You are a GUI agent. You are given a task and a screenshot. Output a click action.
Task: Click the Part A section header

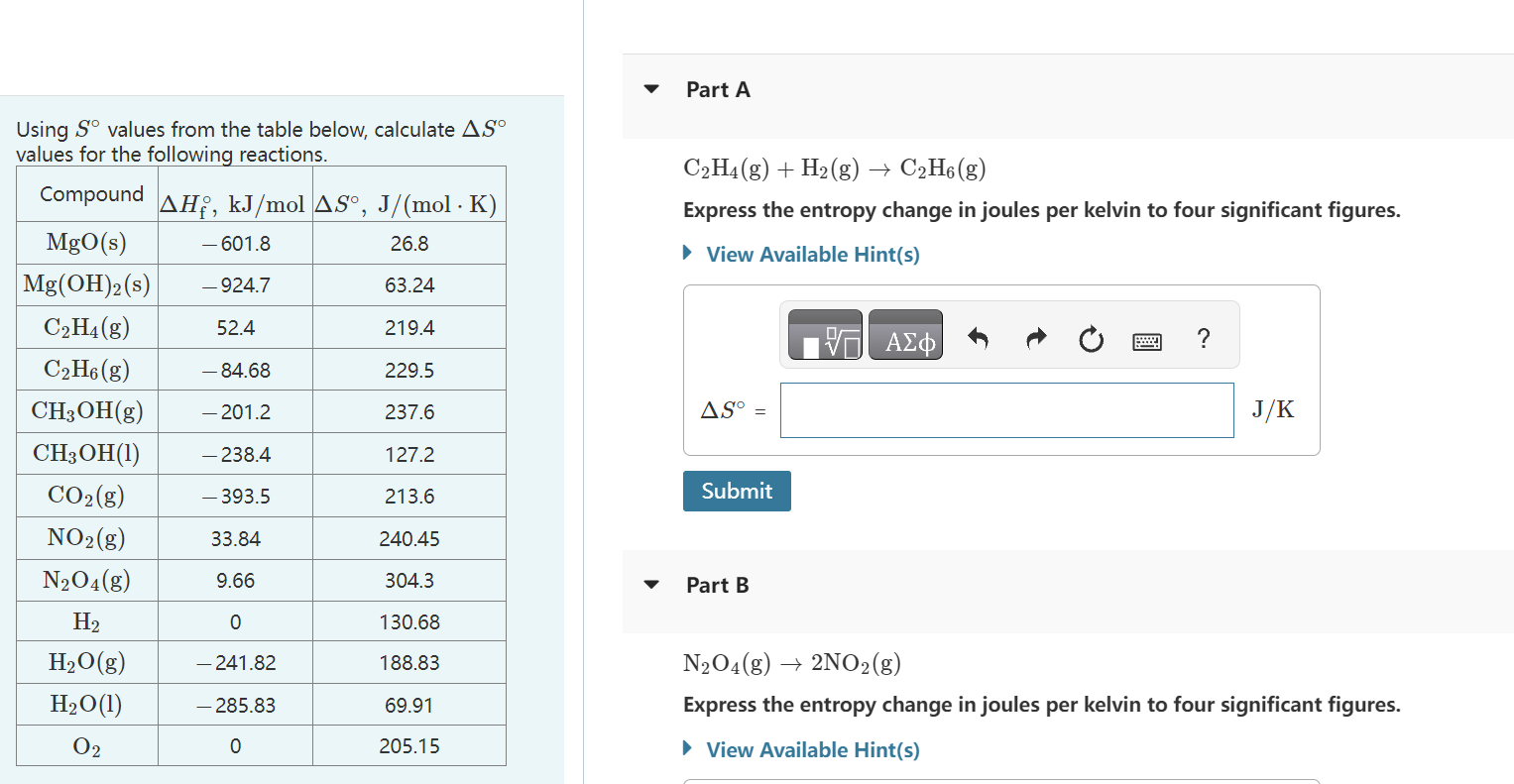tap(717, 88)
